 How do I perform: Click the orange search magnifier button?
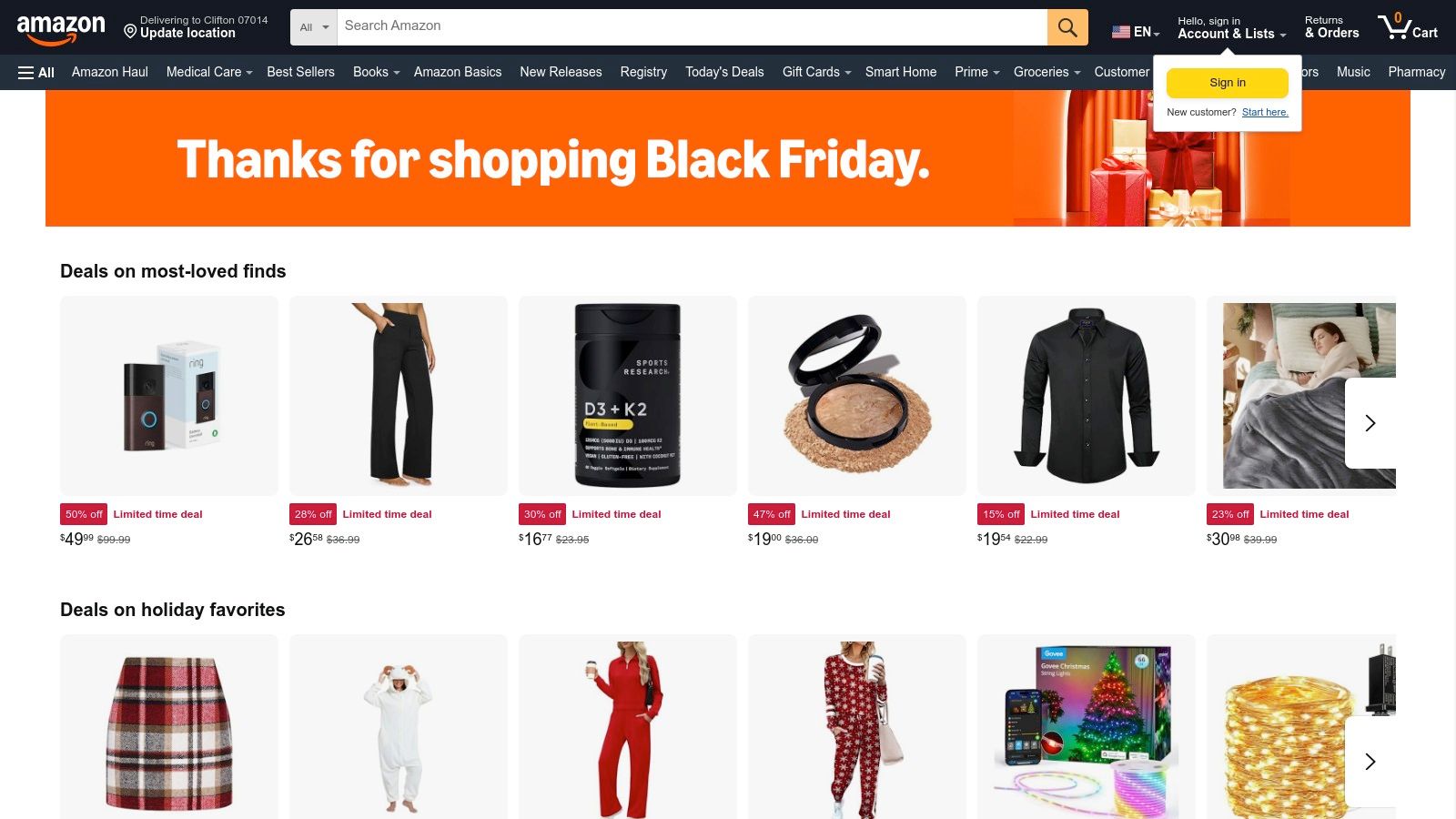coord(1067,27)
